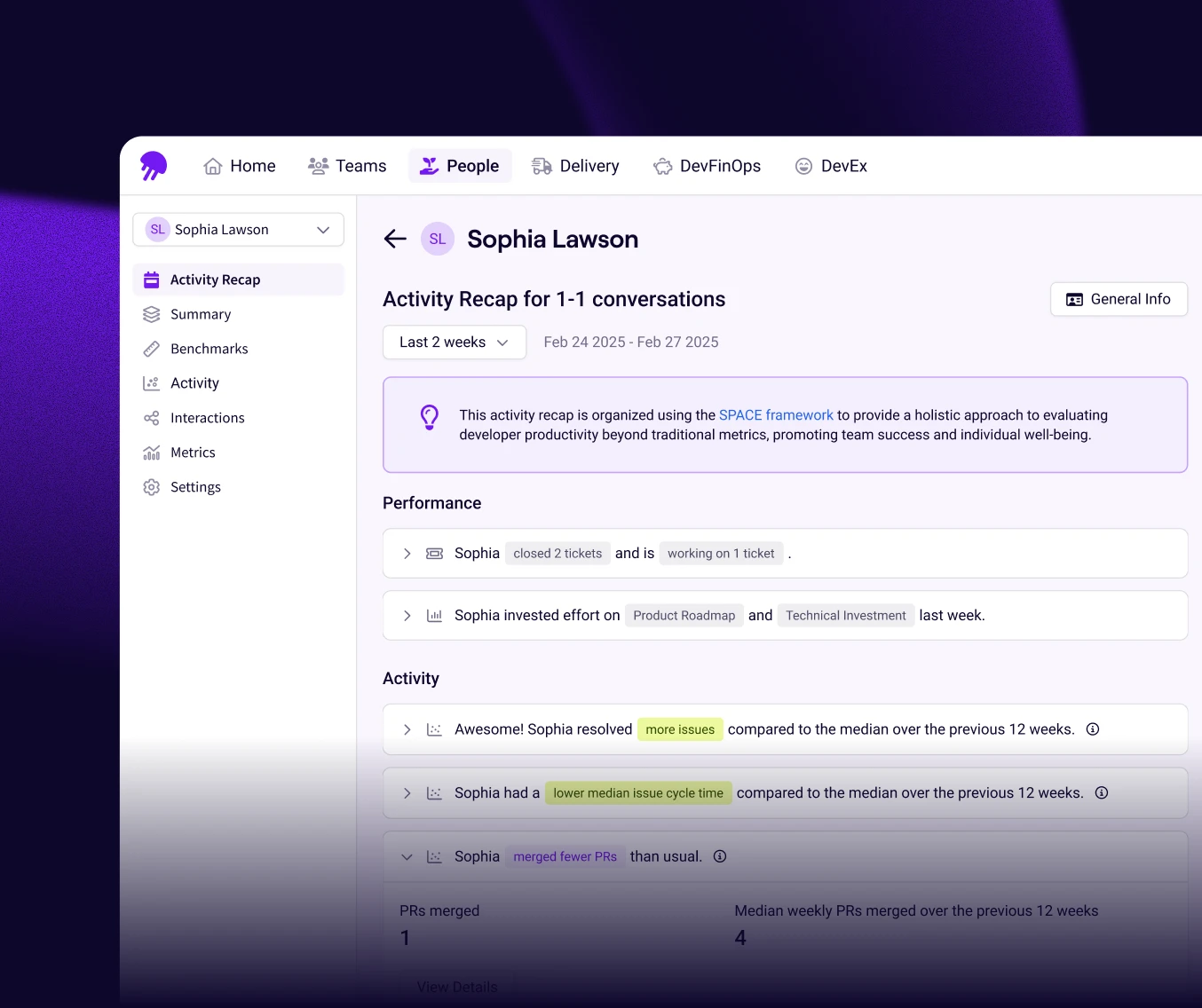Viewport: 1202px width, 1008px height.
Task: Open the Teams tab
Action: tap(347, 166)
